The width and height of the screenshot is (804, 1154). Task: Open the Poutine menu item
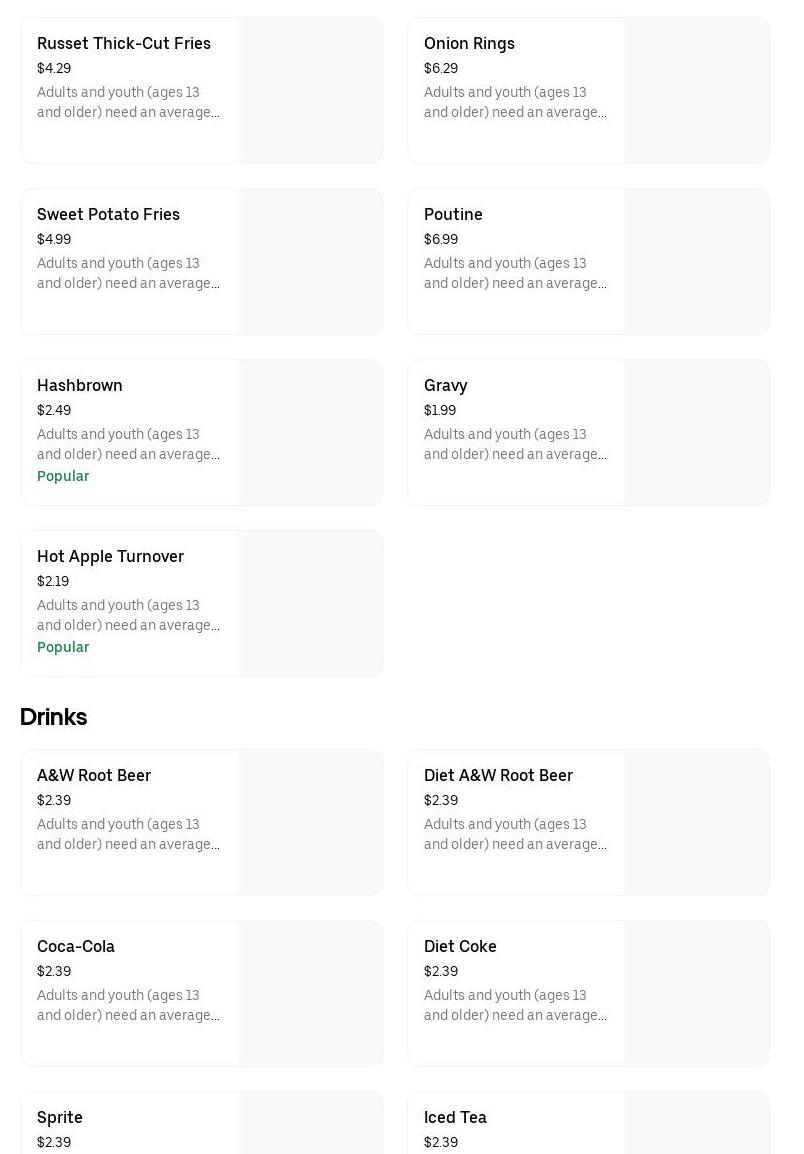[453, 215]
